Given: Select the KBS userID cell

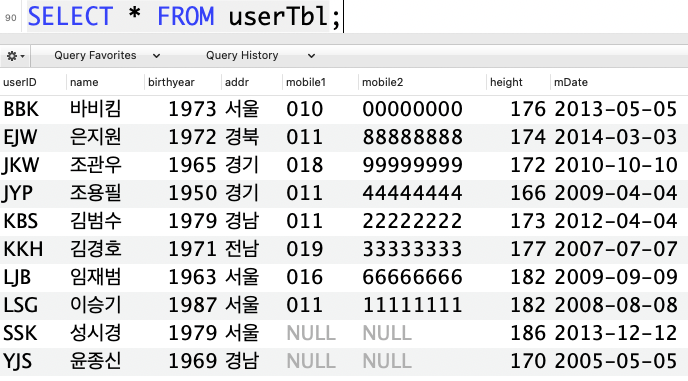Looking at the screenshot, I should [x=21, y=221].
